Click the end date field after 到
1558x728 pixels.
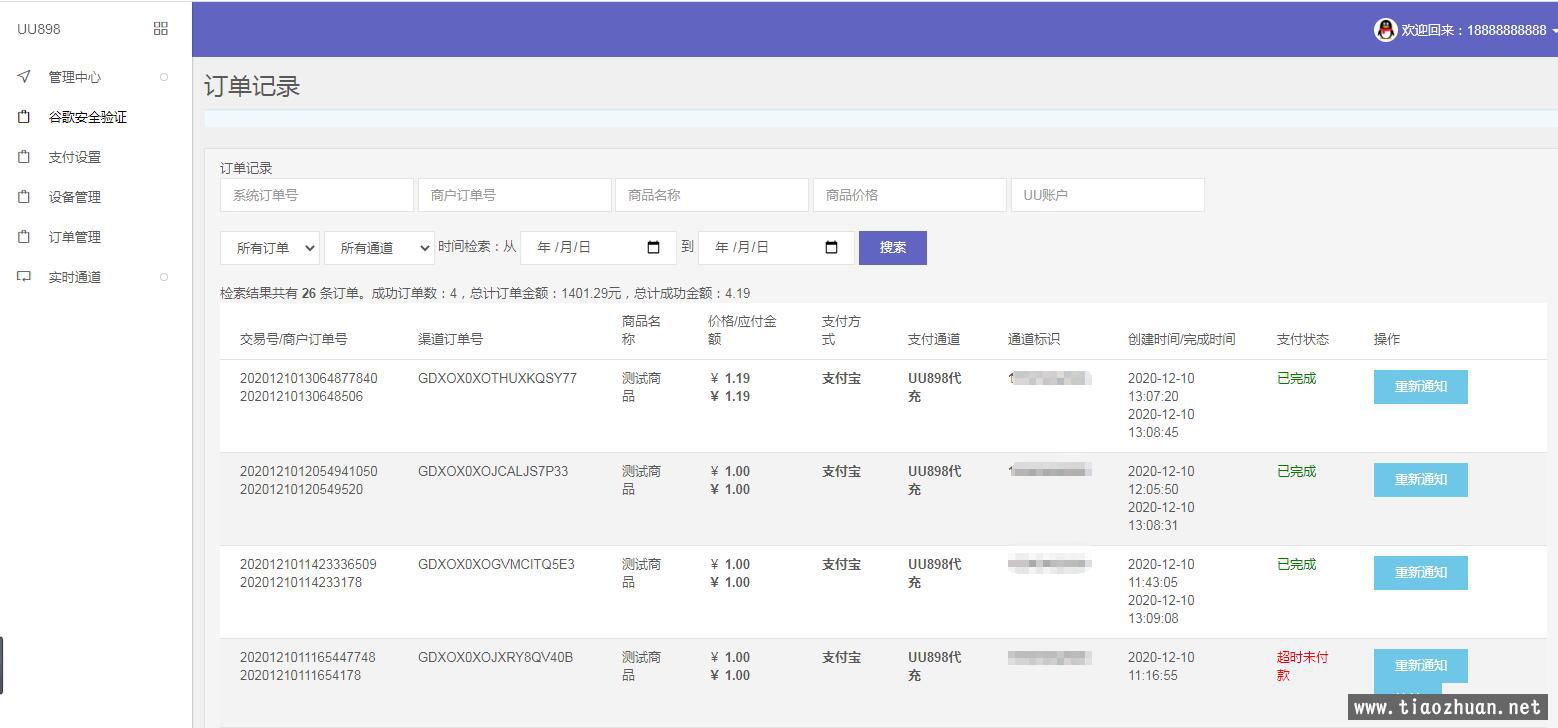click(x=776, y=248)
